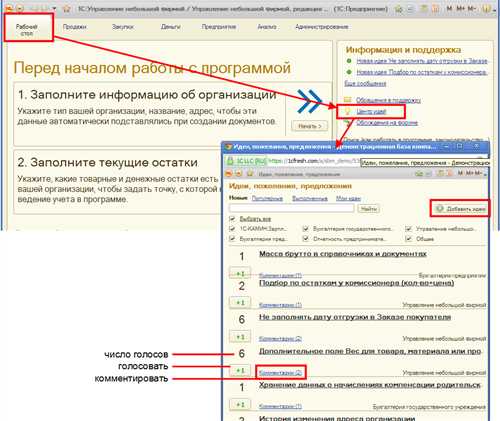Image resolution: width=500 pixels, height=421 pixels.
Task: Click the Мои идеи filter link
Action: click(348, 198)
